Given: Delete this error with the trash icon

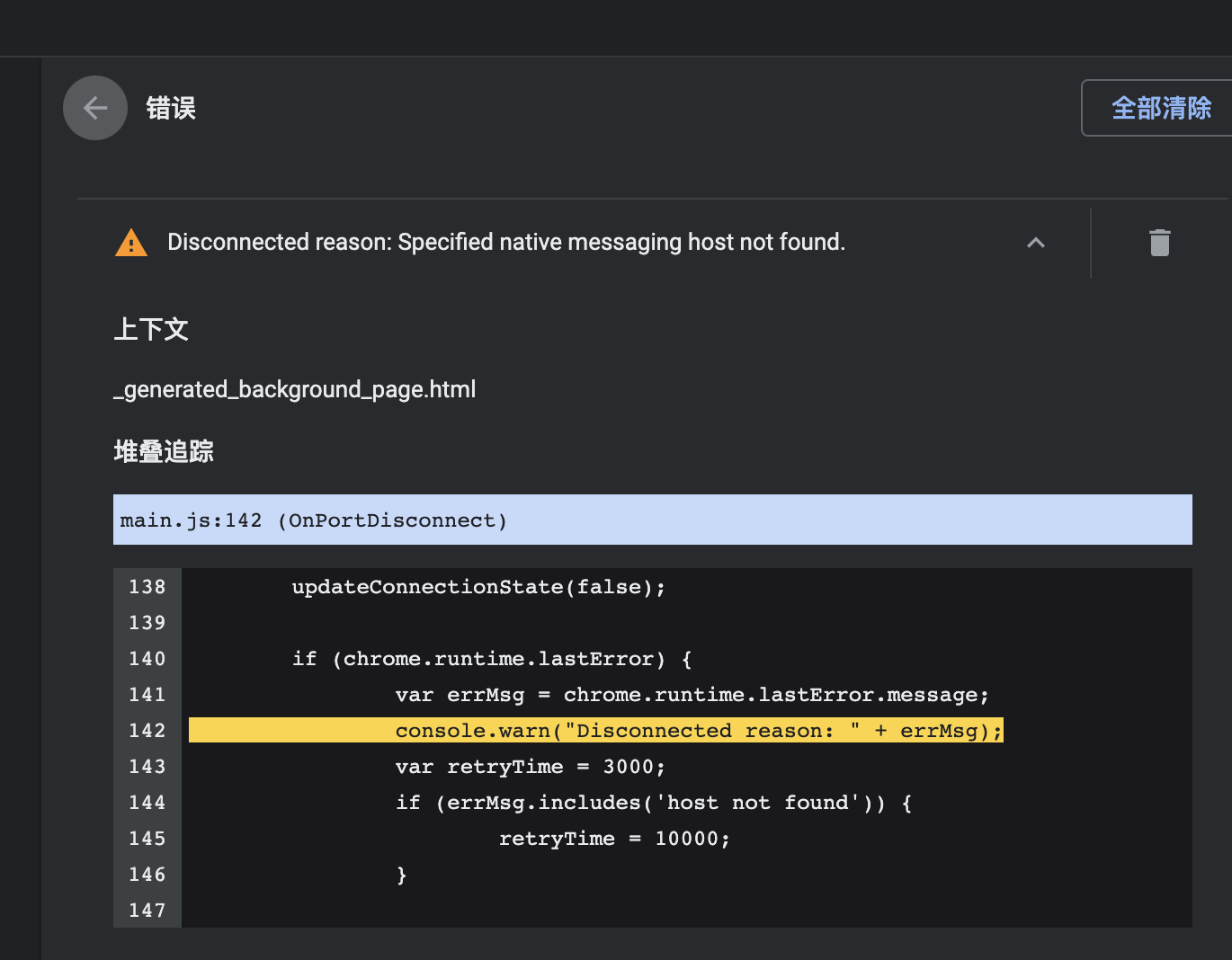Looking at the screenshot, I should pyautogui.click(x=1160, y=243).
